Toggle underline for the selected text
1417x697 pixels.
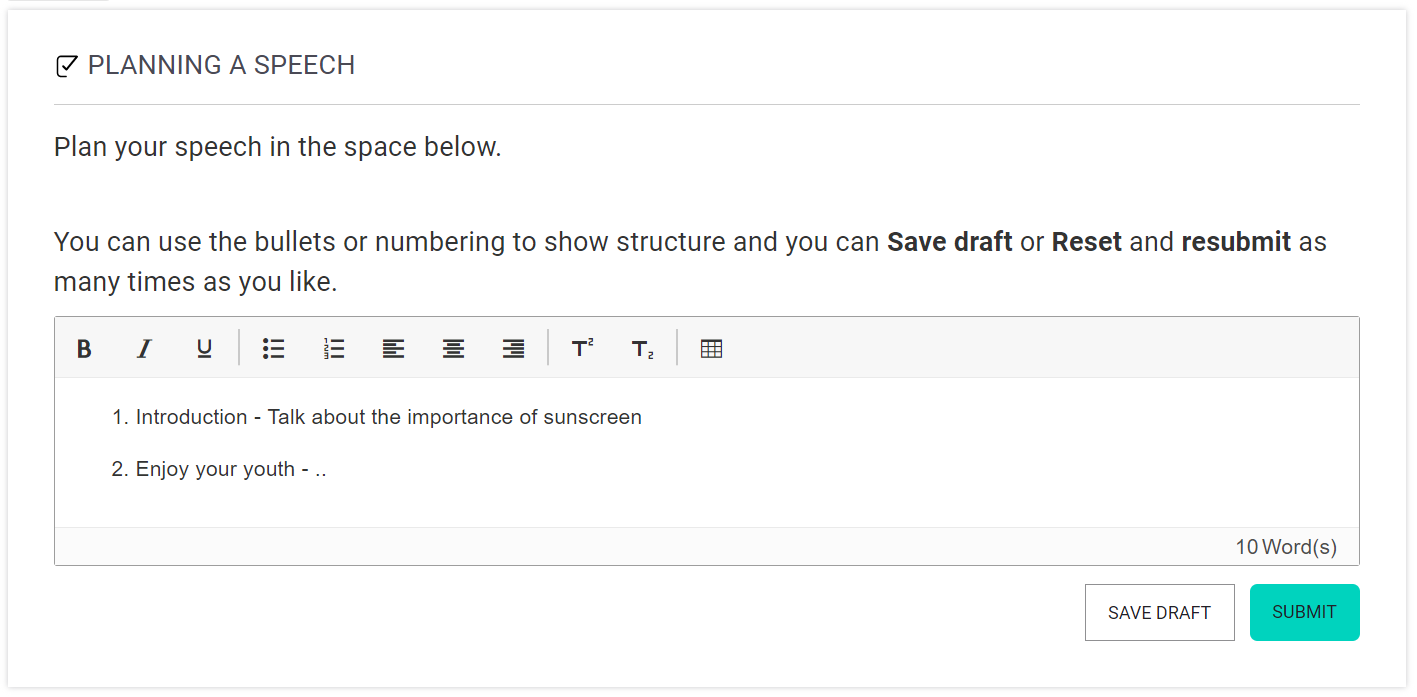[203, 348]
